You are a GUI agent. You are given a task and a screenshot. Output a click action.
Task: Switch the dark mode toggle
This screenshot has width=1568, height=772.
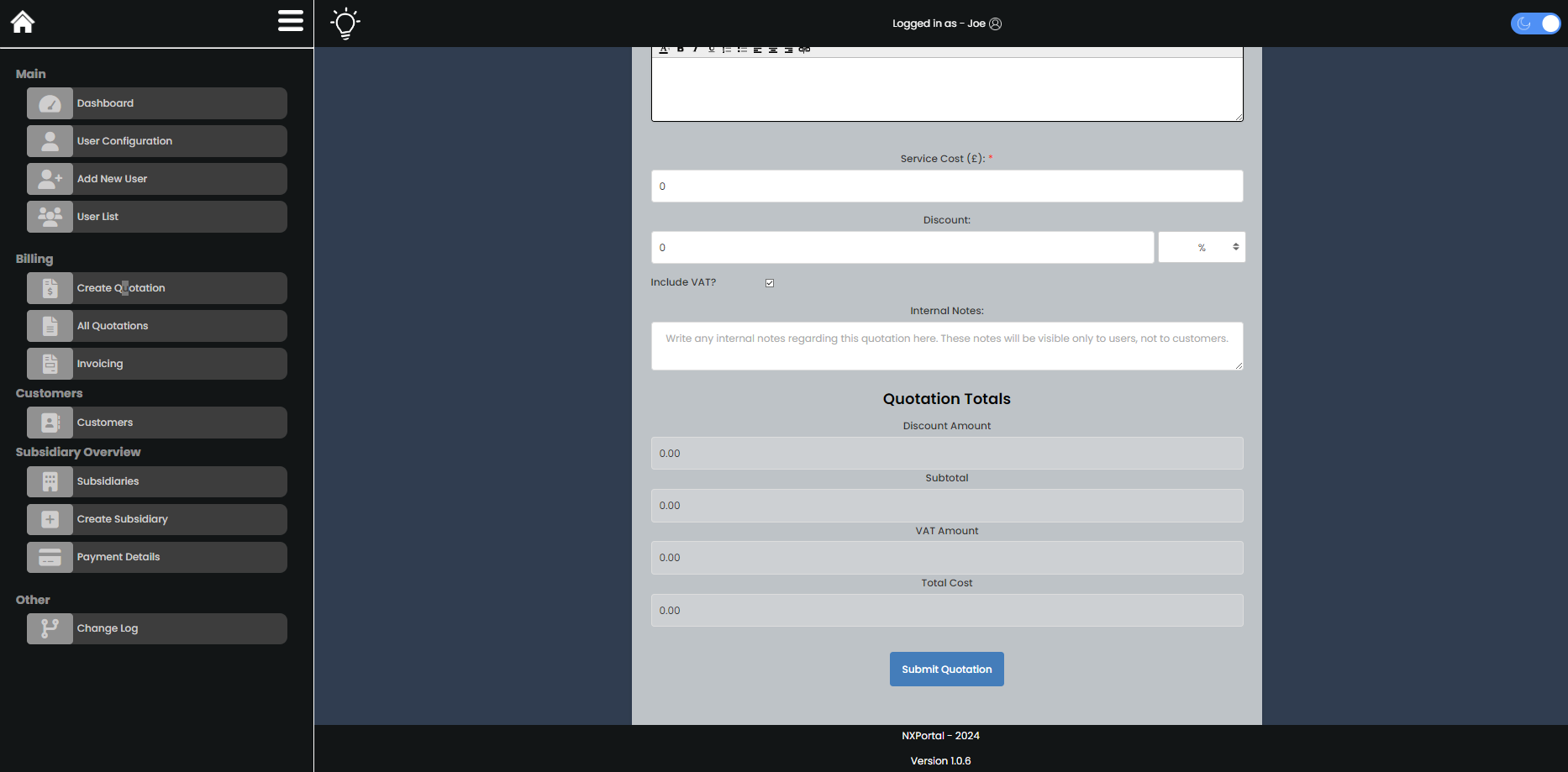1535,24
